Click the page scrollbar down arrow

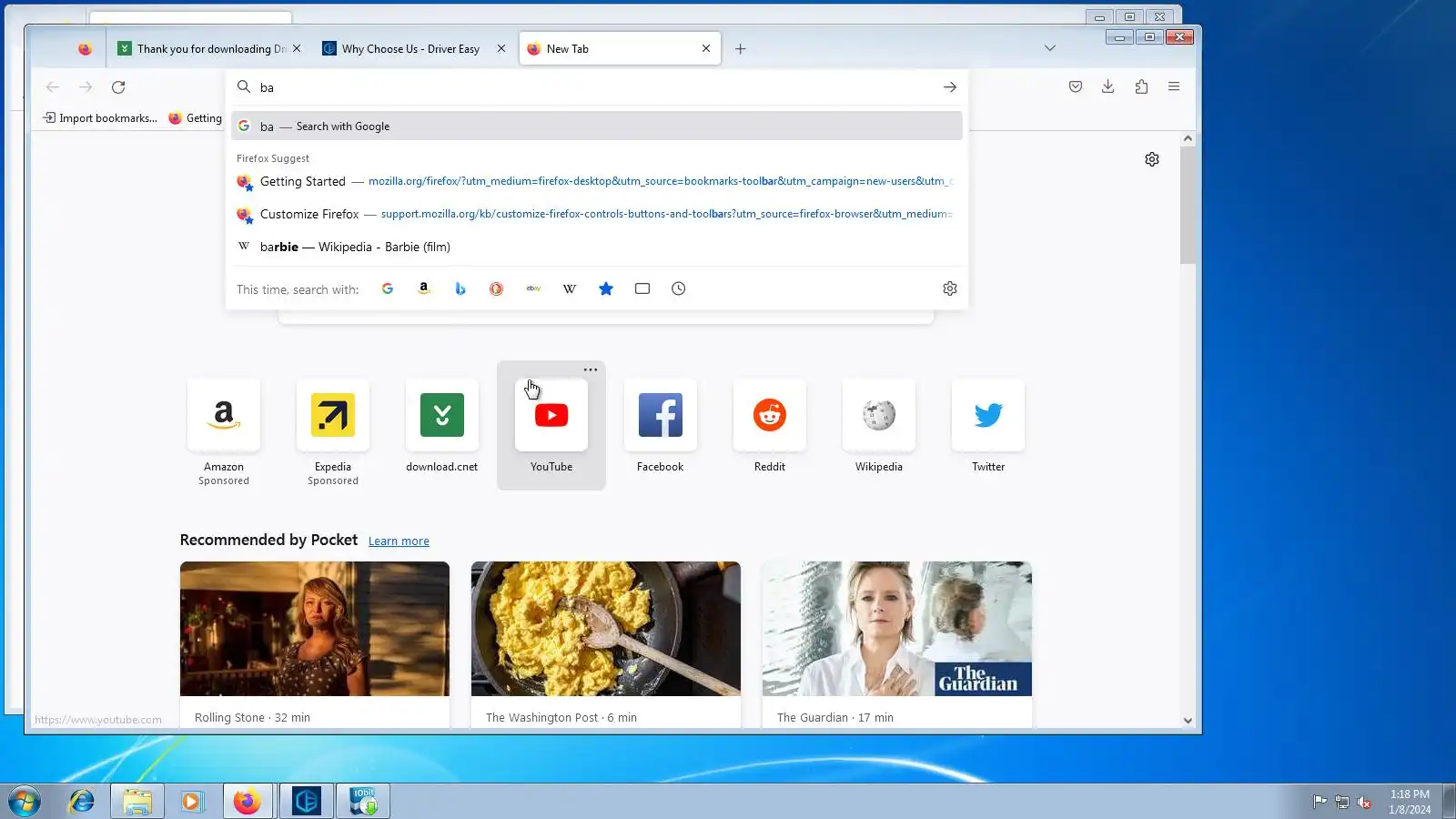(x=1188, y=721)
